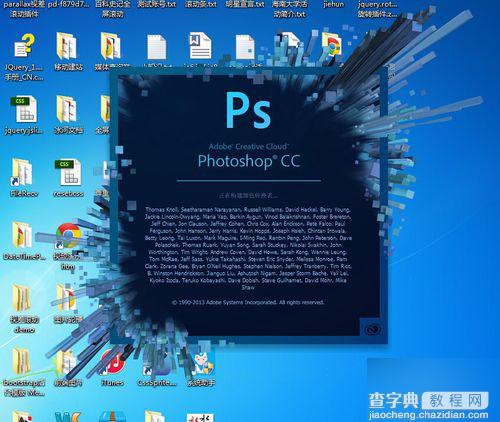Click the large Ps logo on splash screen
Viewport: 500px width, 422px height.
248,110
